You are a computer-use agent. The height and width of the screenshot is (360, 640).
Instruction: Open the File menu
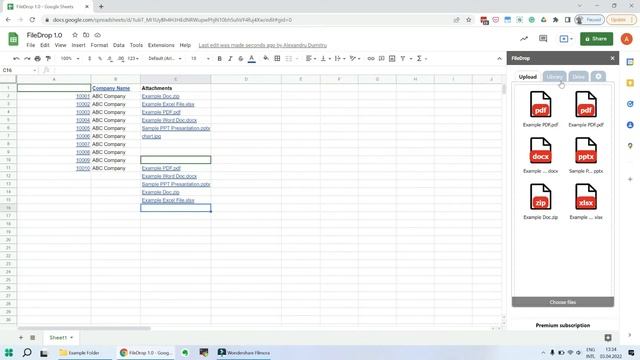point(31,45)
